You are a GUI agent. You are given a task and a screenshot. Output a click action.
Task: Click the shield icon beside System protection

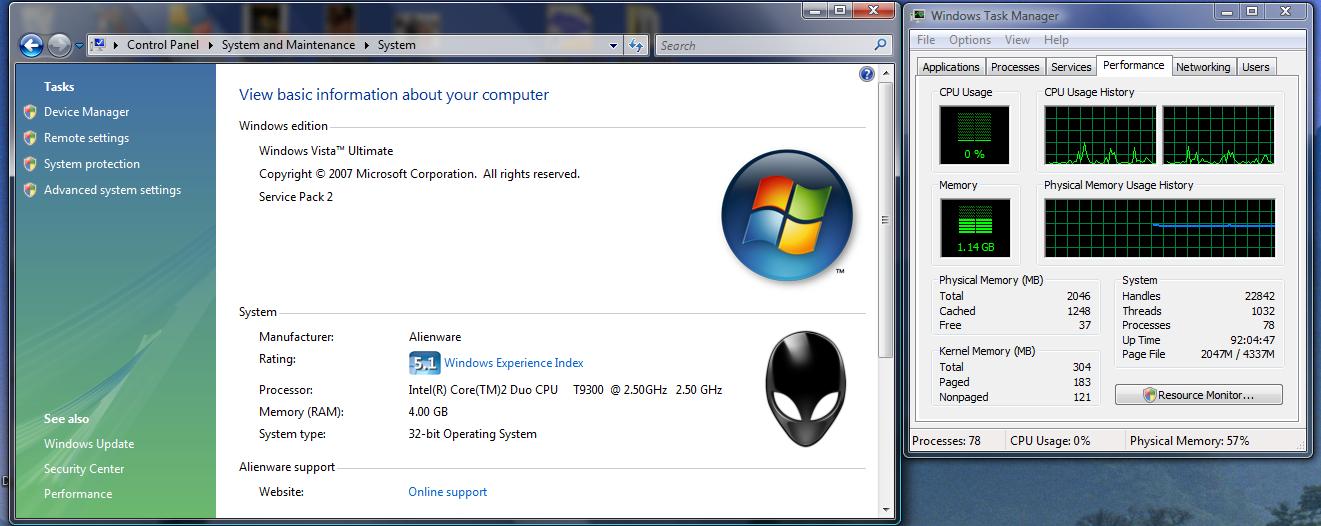pos(30,164)
